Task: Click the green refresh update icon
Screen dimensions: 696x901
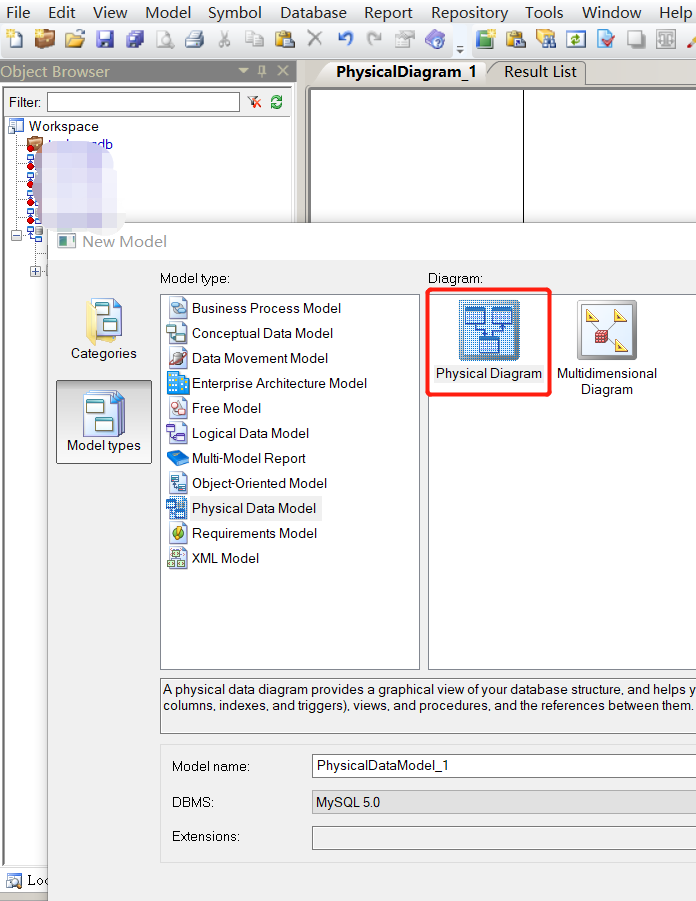Action: tap(575, 38)
